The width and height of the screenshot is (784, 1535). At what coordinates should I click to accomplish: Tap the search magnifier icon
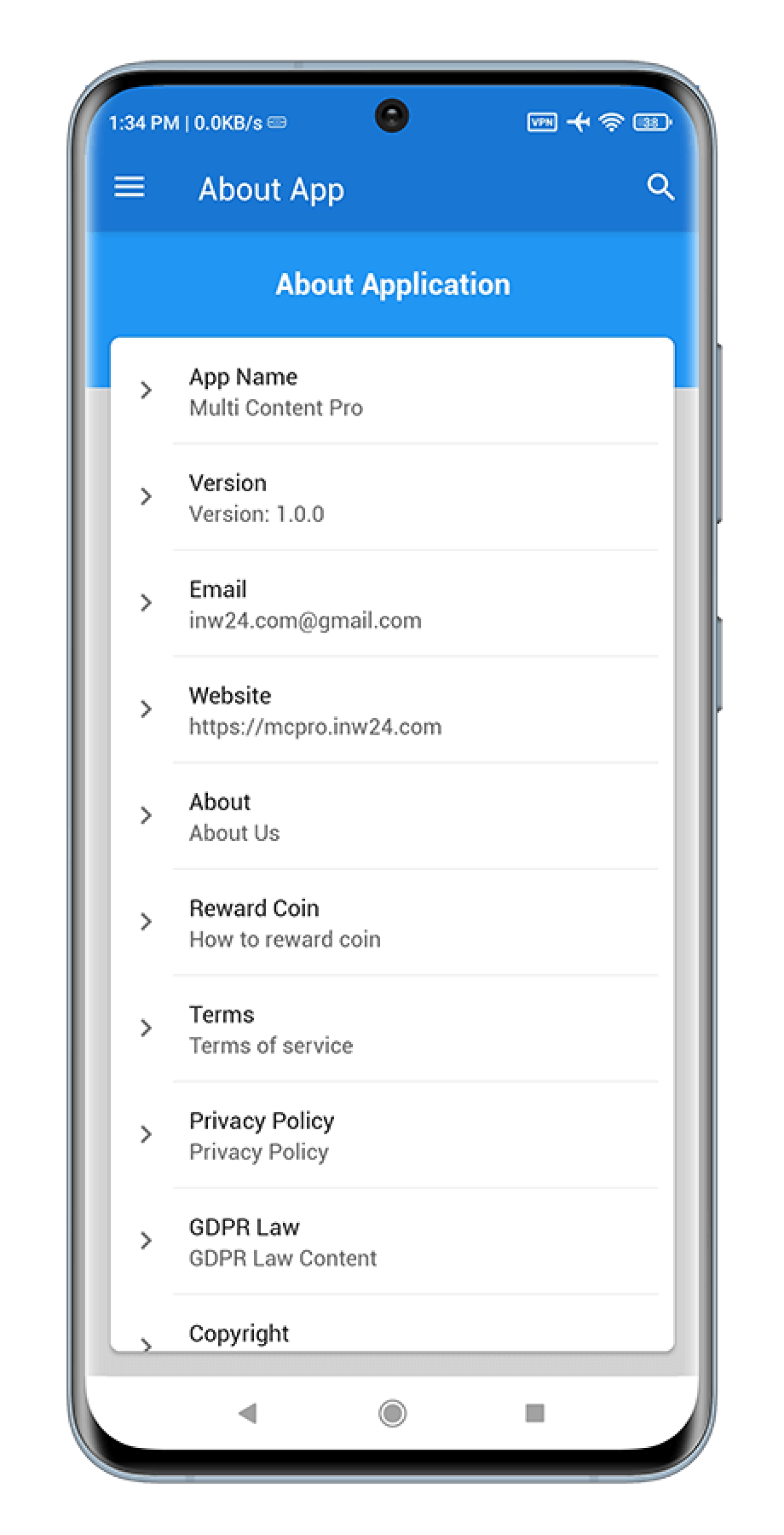660,187
